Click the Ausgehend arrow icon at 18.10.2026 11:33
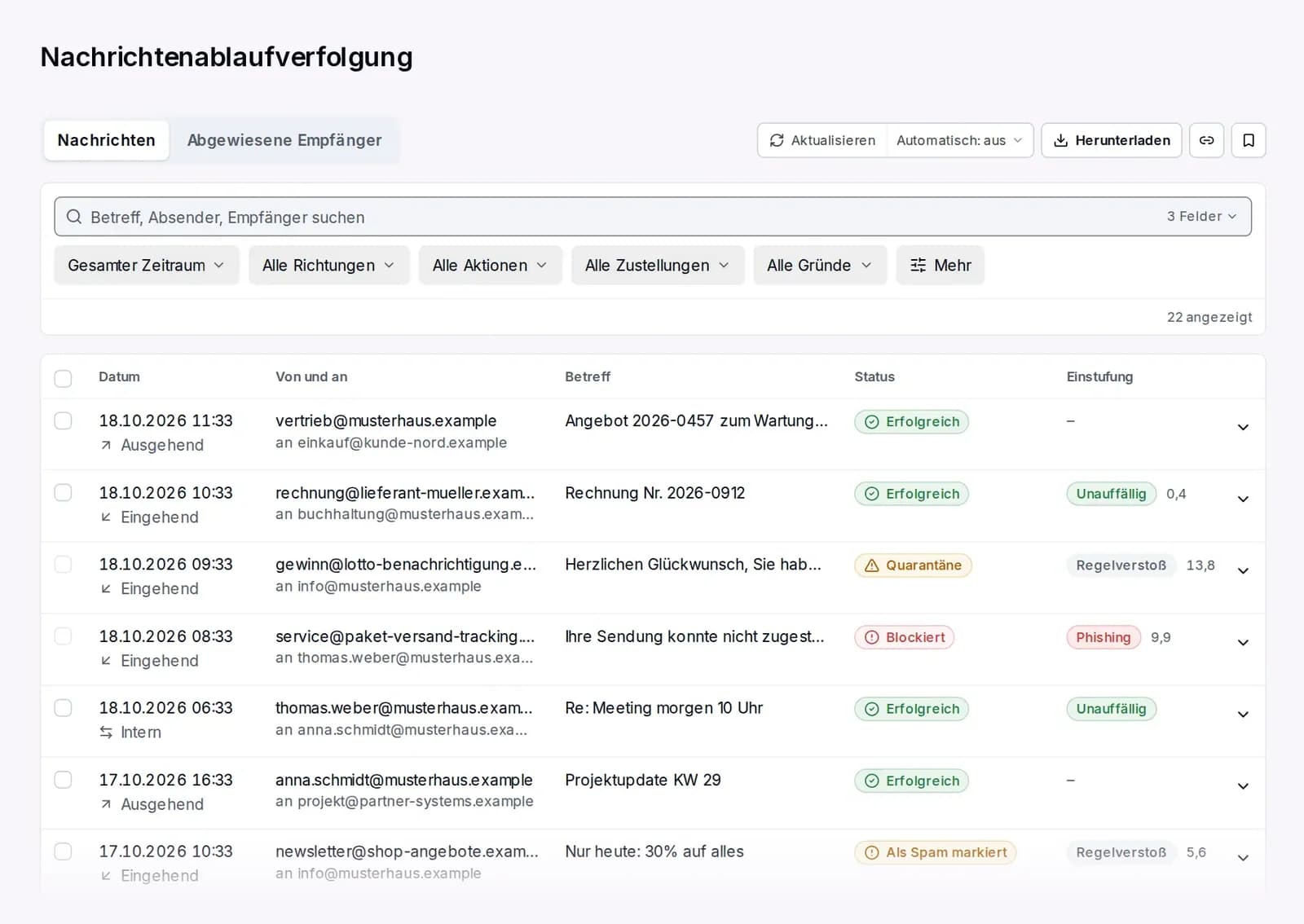The width and height of the screenshot is (1304, 924). pos(106,445)
